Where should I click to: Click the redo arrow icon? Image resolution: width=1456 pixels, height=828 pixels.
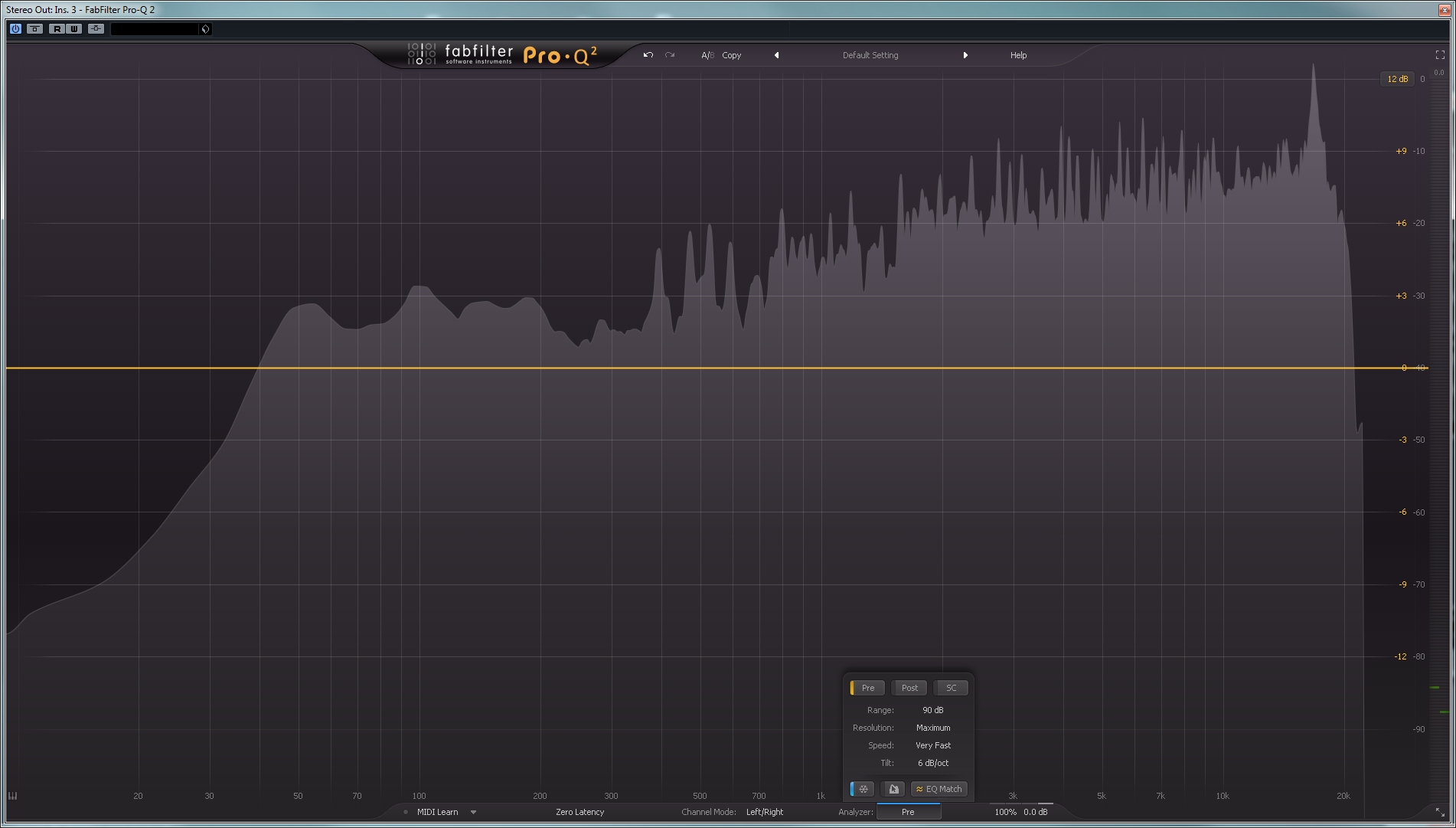[x=670, y=55]
